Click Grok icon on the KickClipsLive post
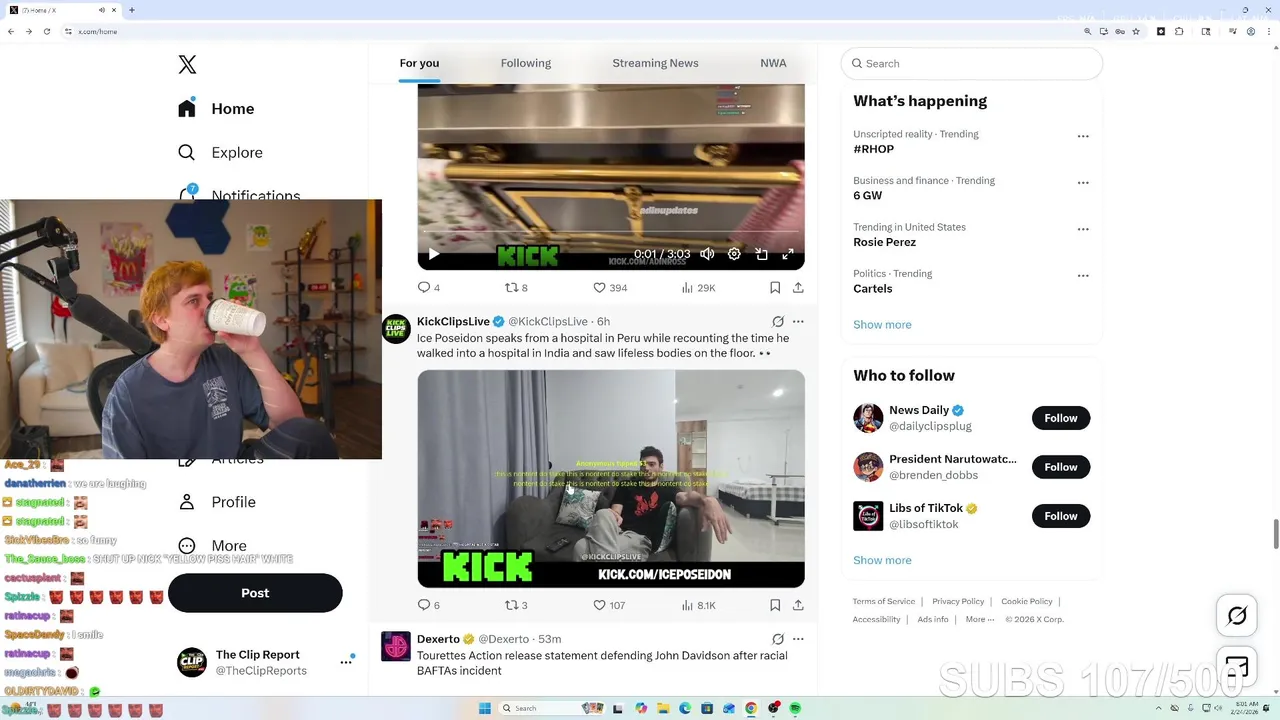Screen dimensions: 1280x720 pos(778,322)
